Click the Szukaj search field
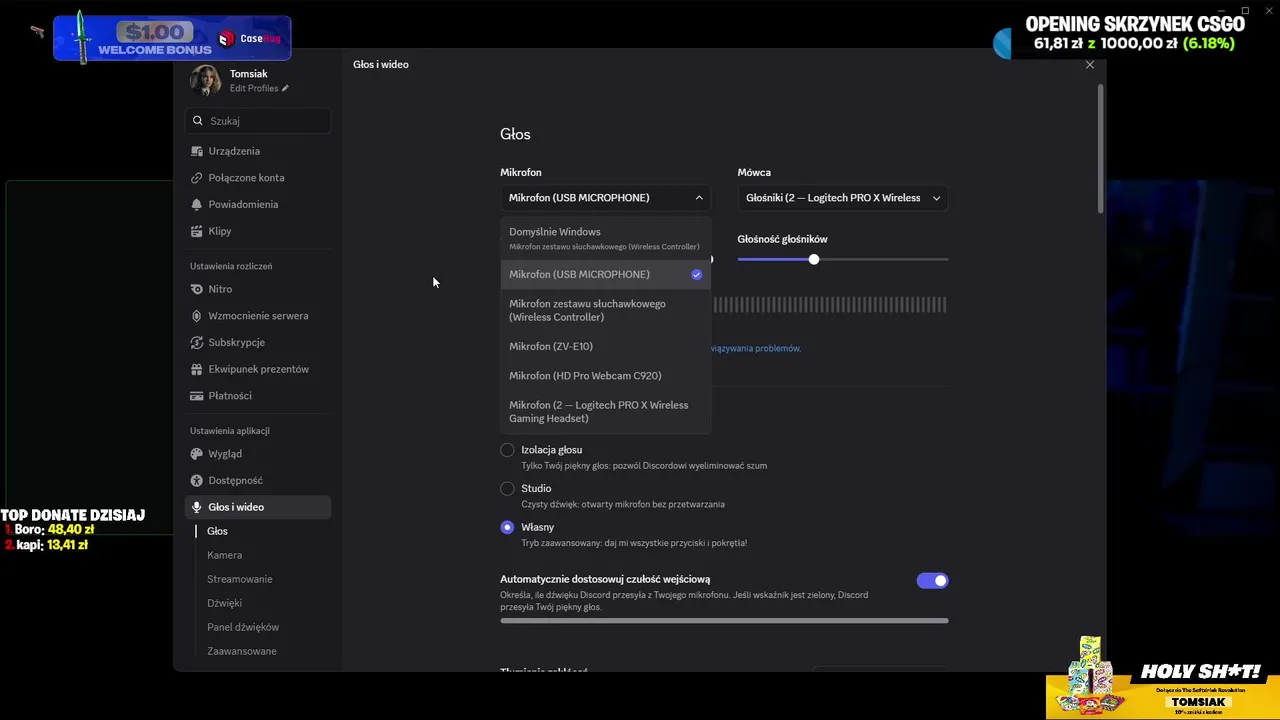This screenshot has height=720, width=1280. [x=258, y=121]
